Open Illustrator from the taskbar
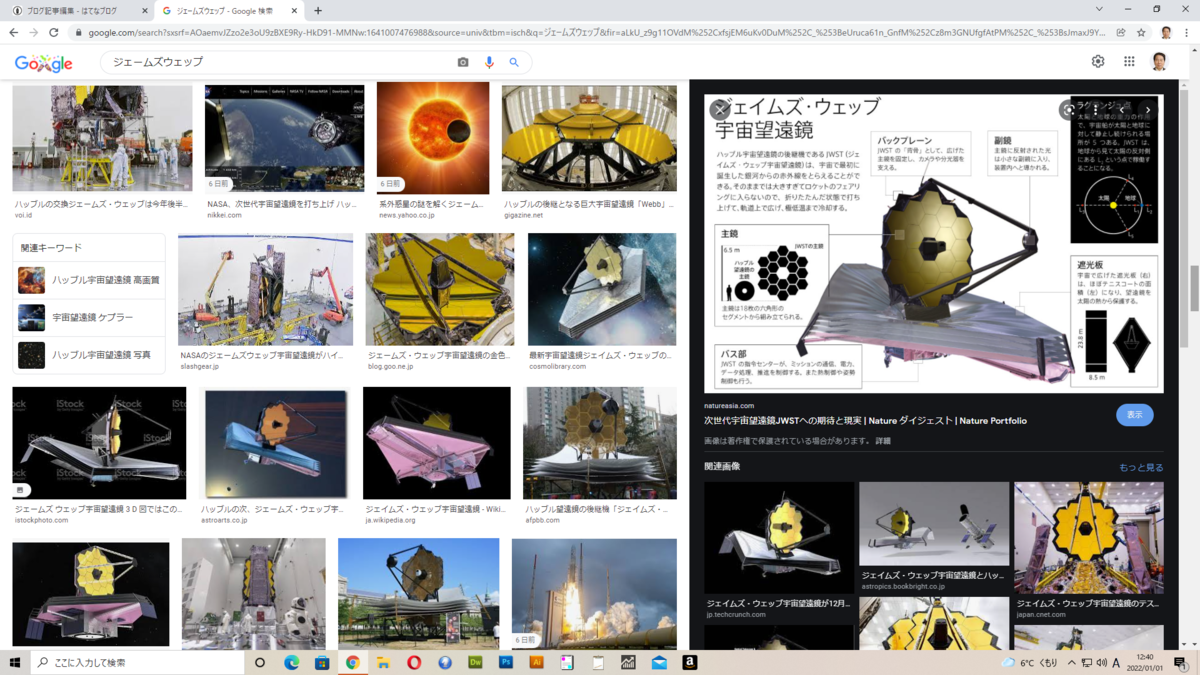 pos(536,662)
